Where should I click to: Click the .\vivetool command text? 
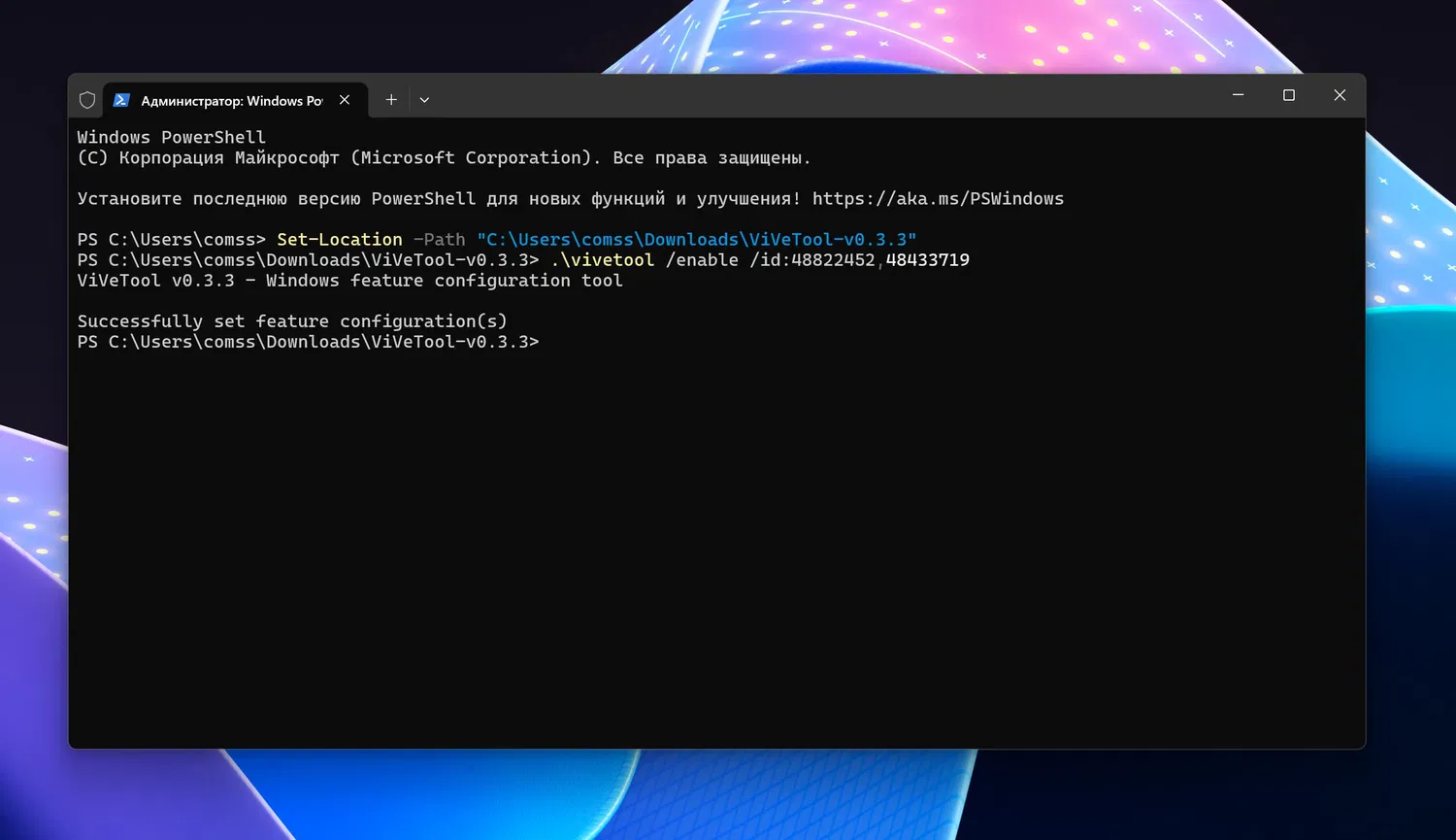[x=603, y=260]
